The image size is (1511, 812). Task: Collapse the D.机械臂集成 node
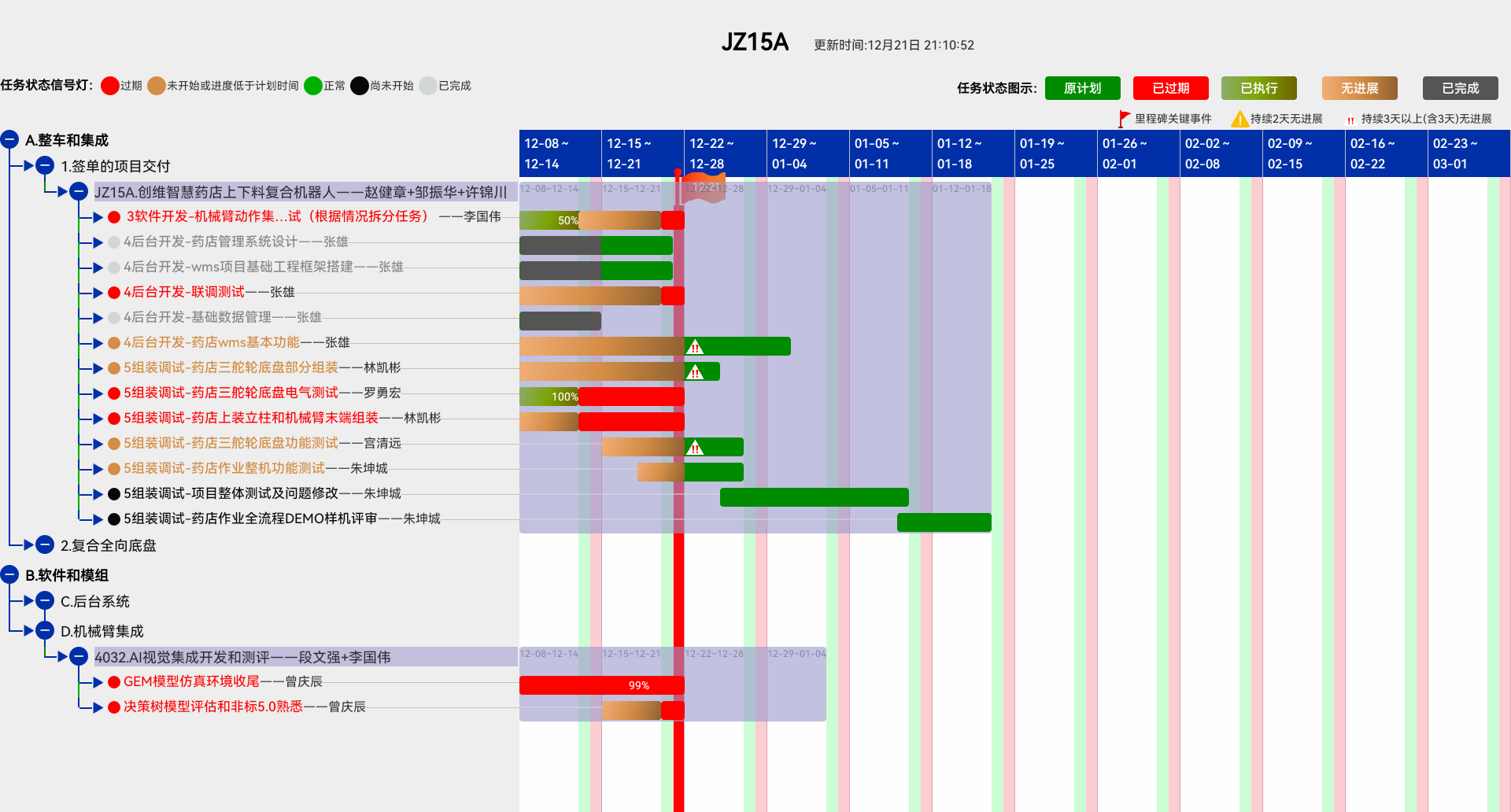45,631
